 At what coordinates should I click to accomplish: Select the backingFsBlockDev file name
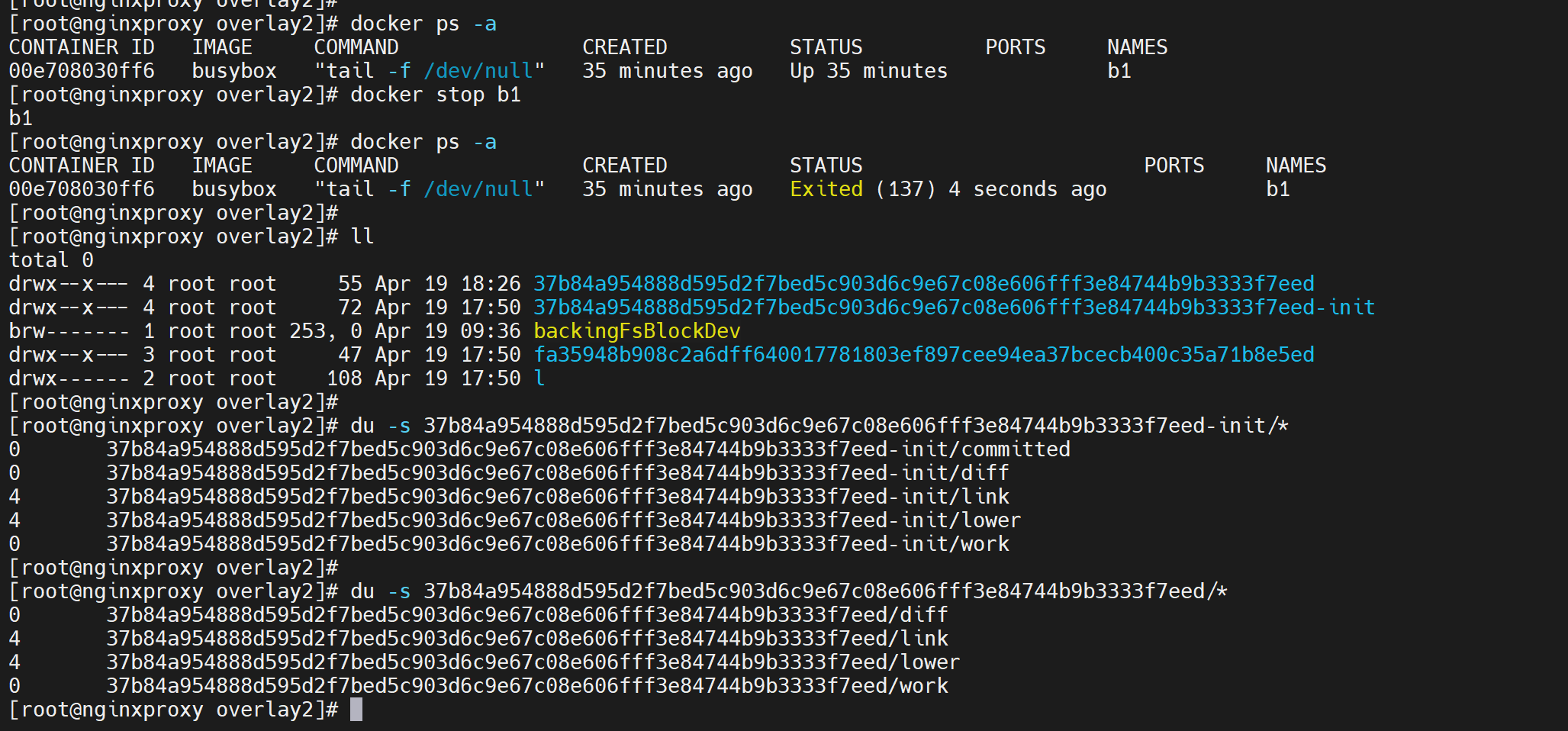click(636, 331)
